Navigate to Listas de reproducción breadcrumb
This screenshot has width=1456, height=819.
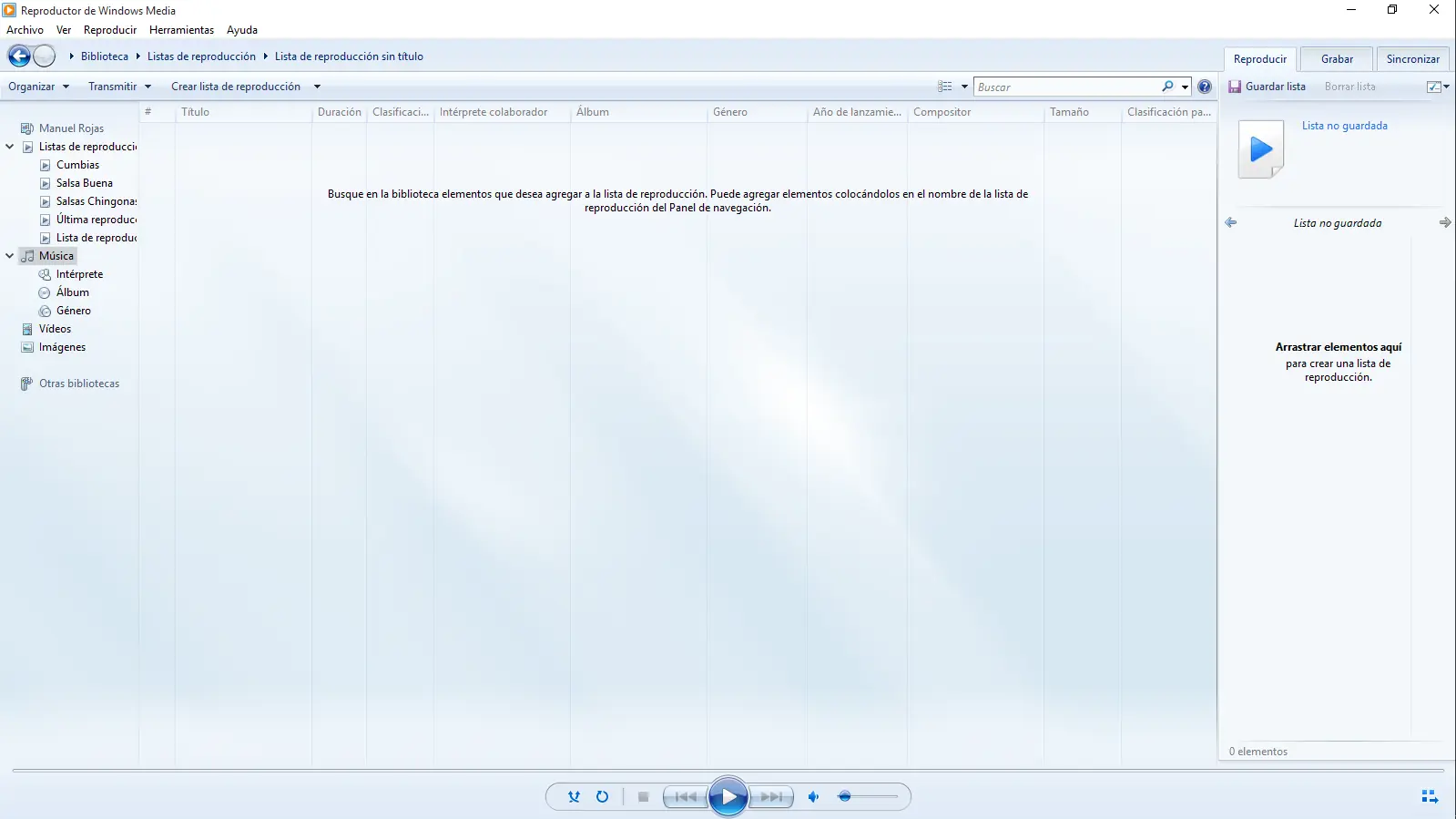click(x=201, y=56)
